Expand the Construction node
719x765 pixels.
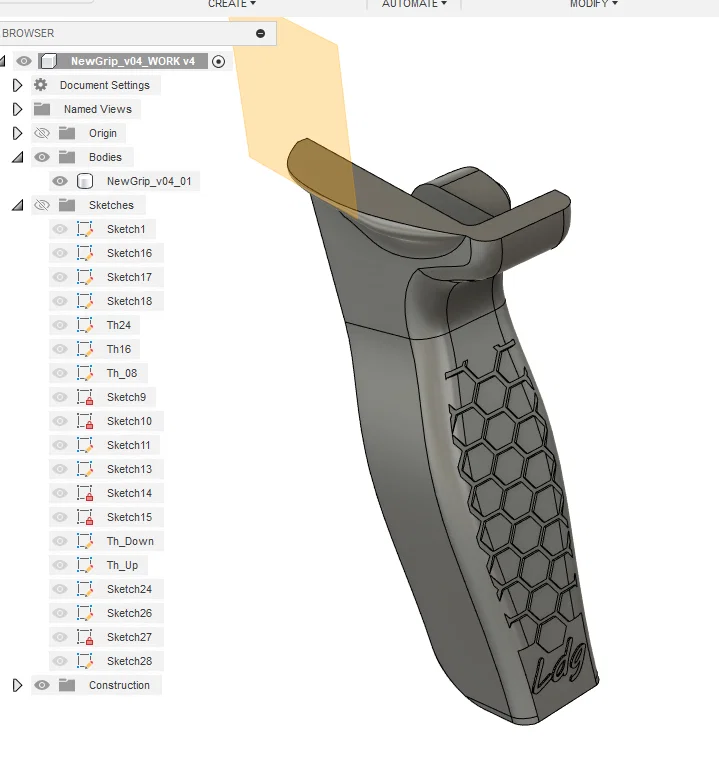pyautogui.click(x=17, y=685)
